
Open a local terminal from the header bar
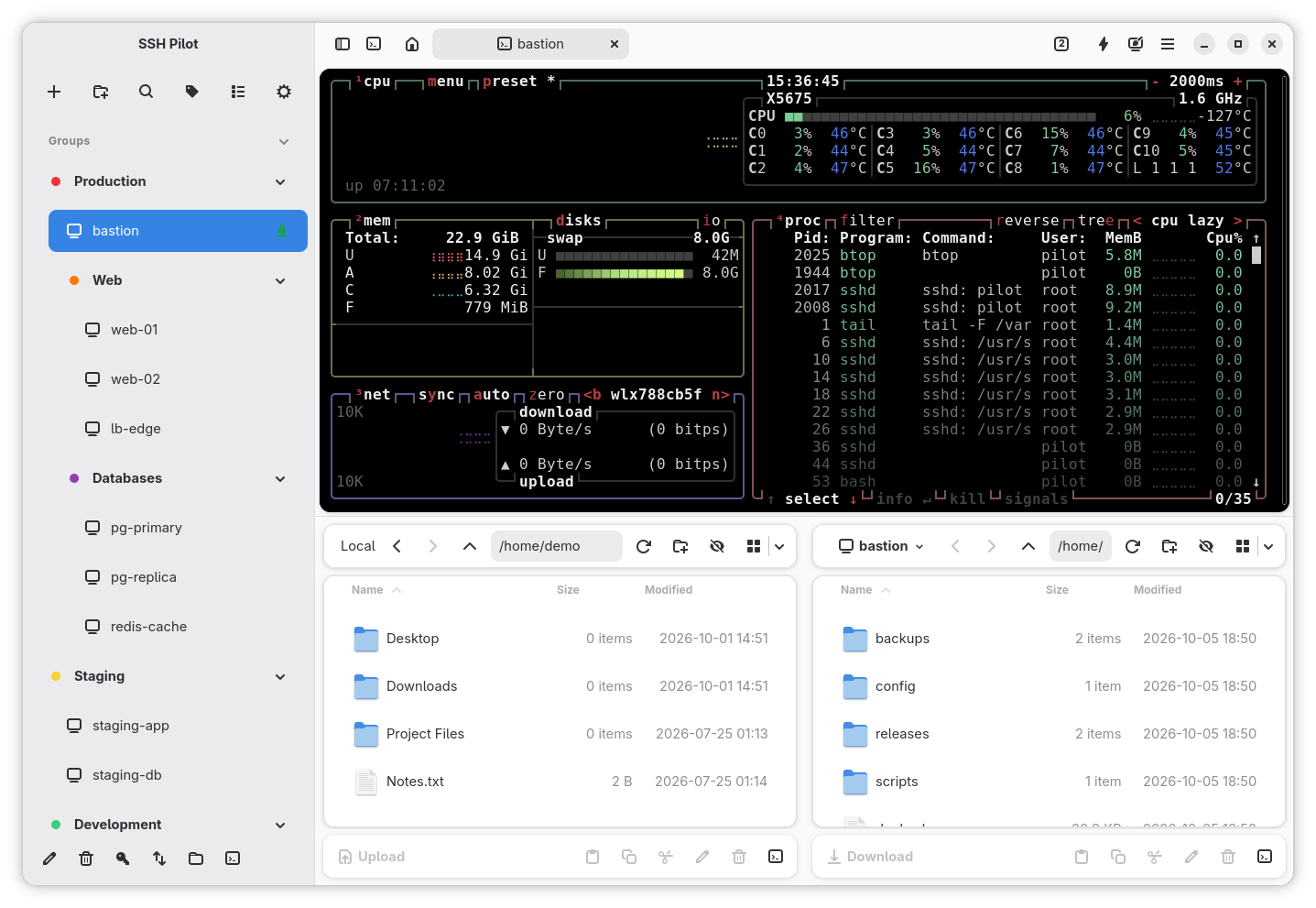[374, 44]
